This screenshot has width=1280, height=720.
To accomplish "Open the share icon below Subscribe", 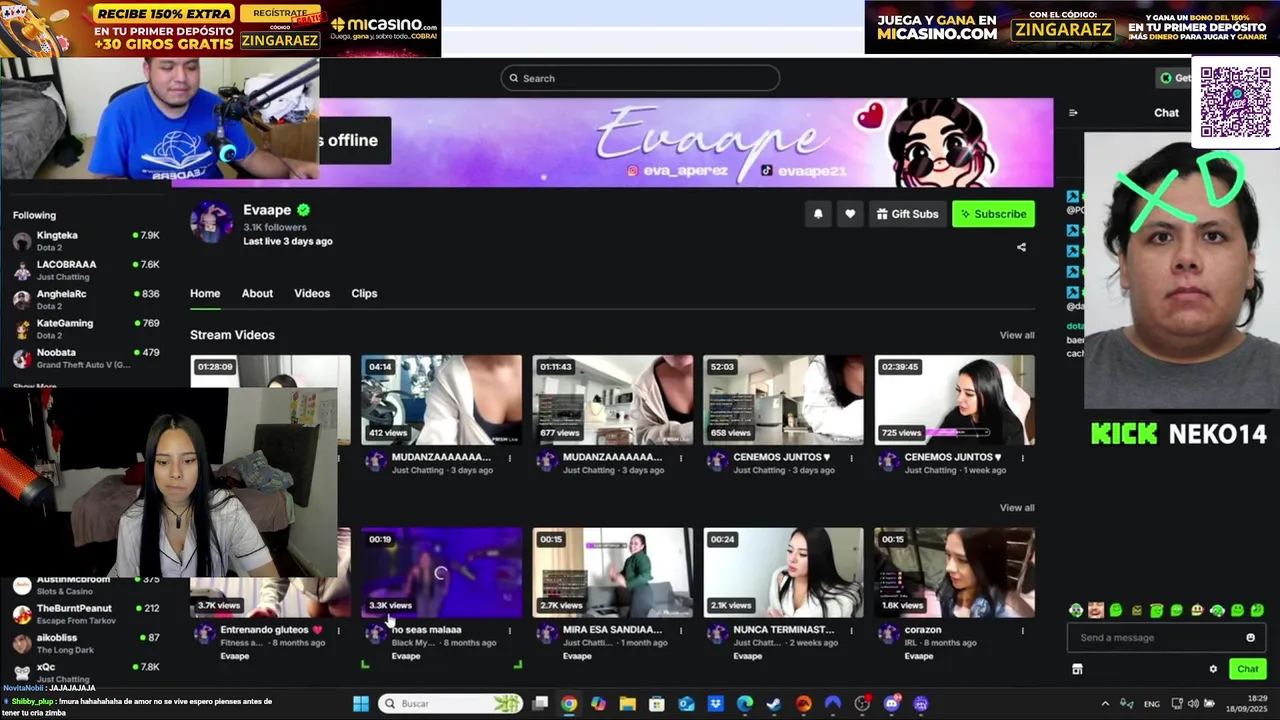I will point(1021,247).
